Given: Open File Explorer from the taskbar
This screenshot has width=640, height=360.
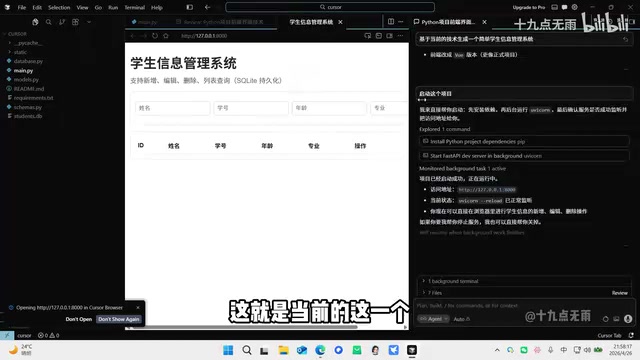Looking at the screenshot, I should pos(283,350).
